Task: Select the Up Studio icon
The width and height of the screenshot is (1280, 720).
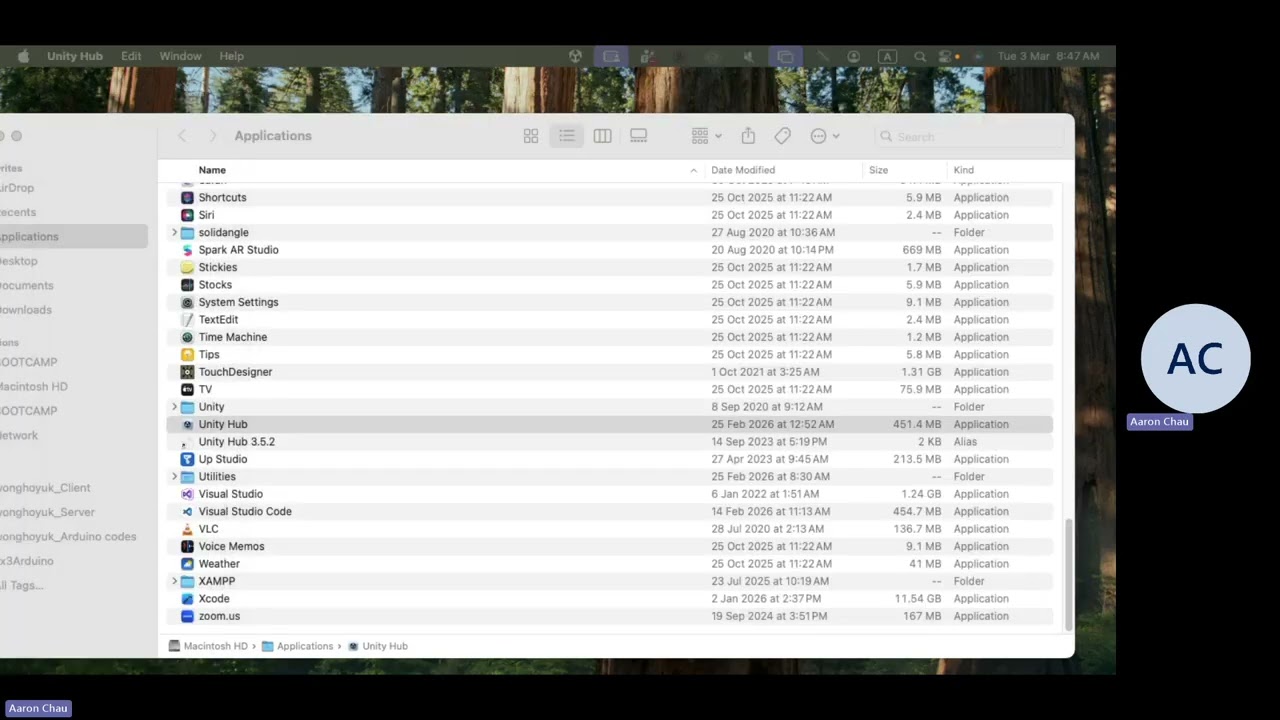Action: (x=187, y=459)
